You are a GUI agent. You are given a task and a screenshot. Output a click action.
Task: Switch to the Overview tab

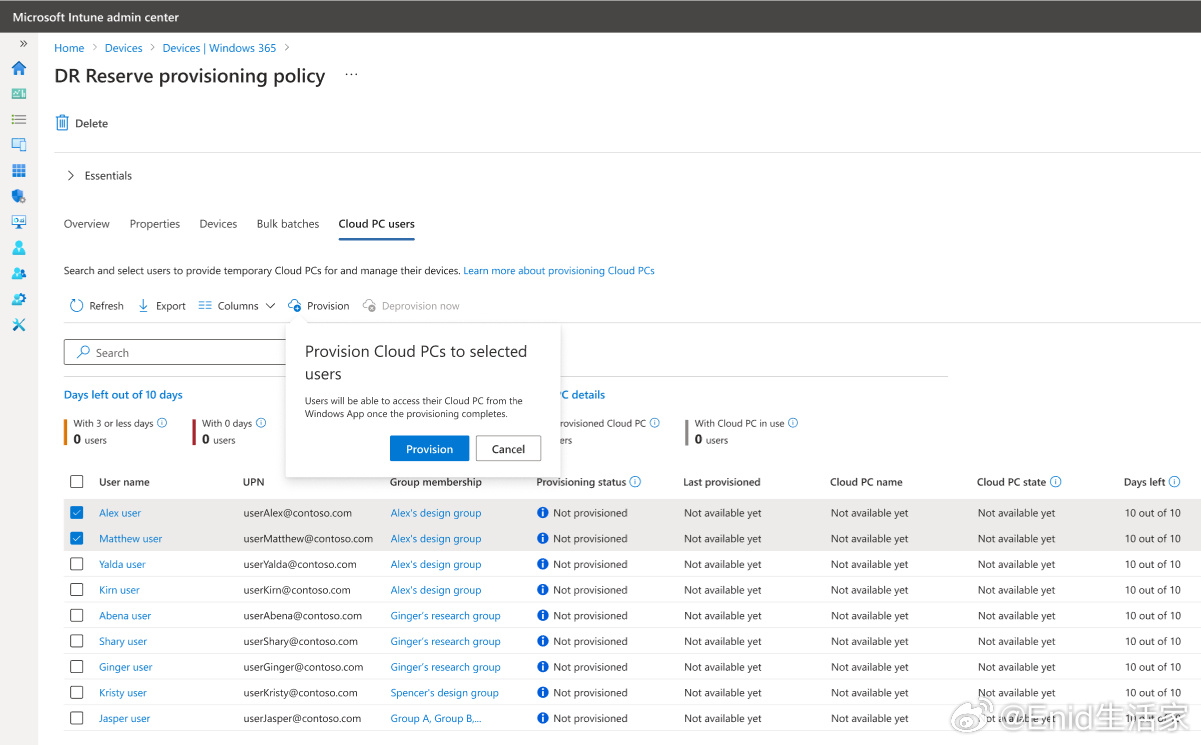[x=87, y=224]
